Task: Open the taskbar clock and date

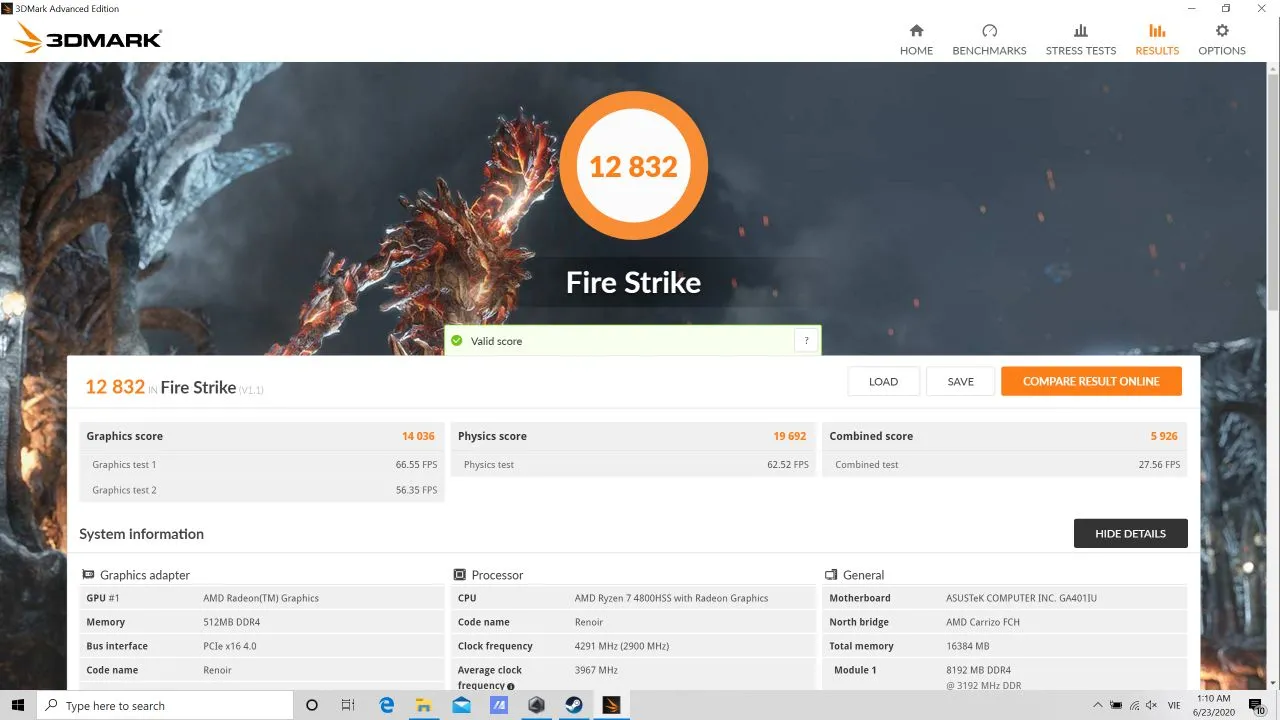Action: click(x=1213, y=705)
